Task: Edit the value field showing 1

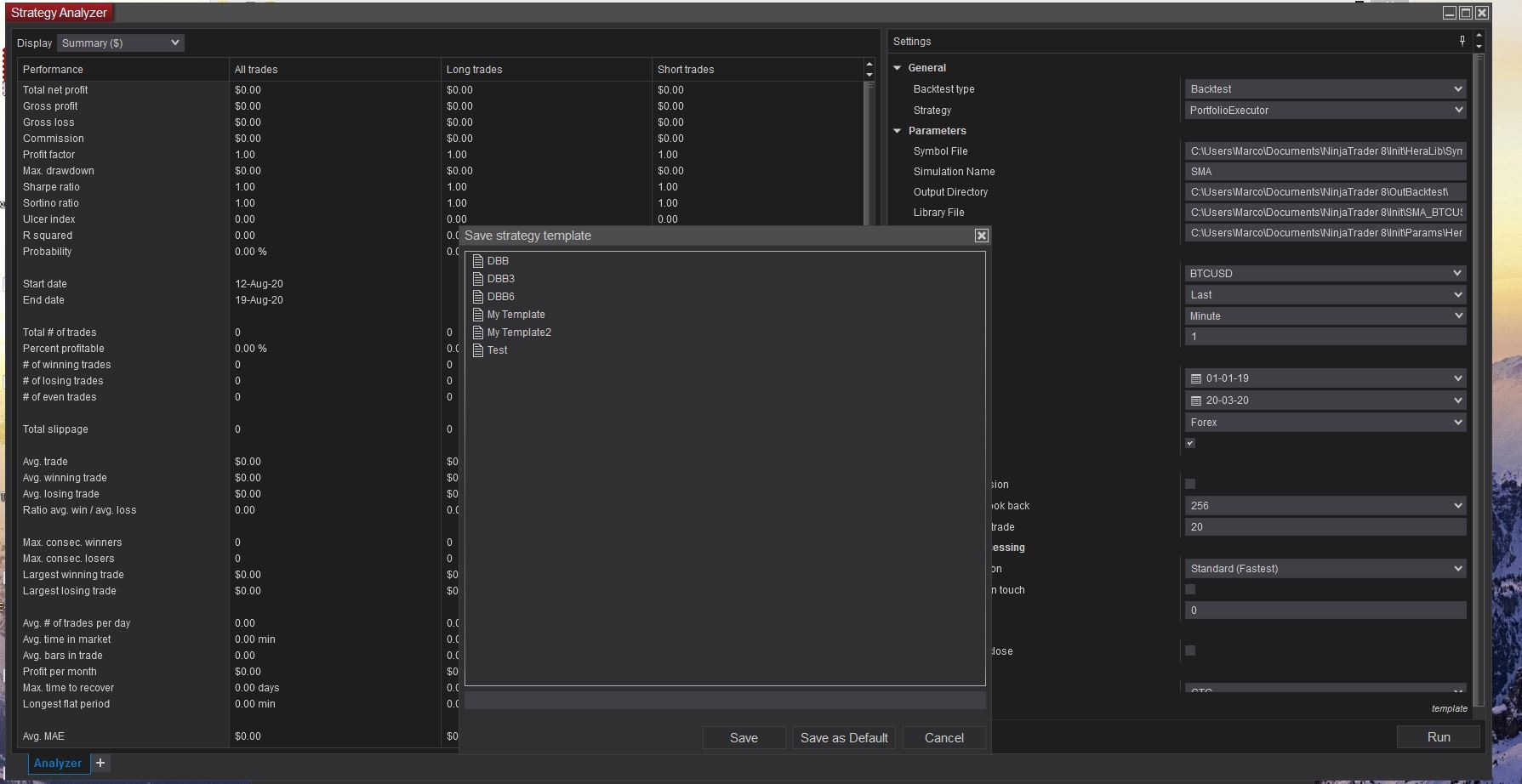Action: pyautogui.click(x=1325, y=337)
